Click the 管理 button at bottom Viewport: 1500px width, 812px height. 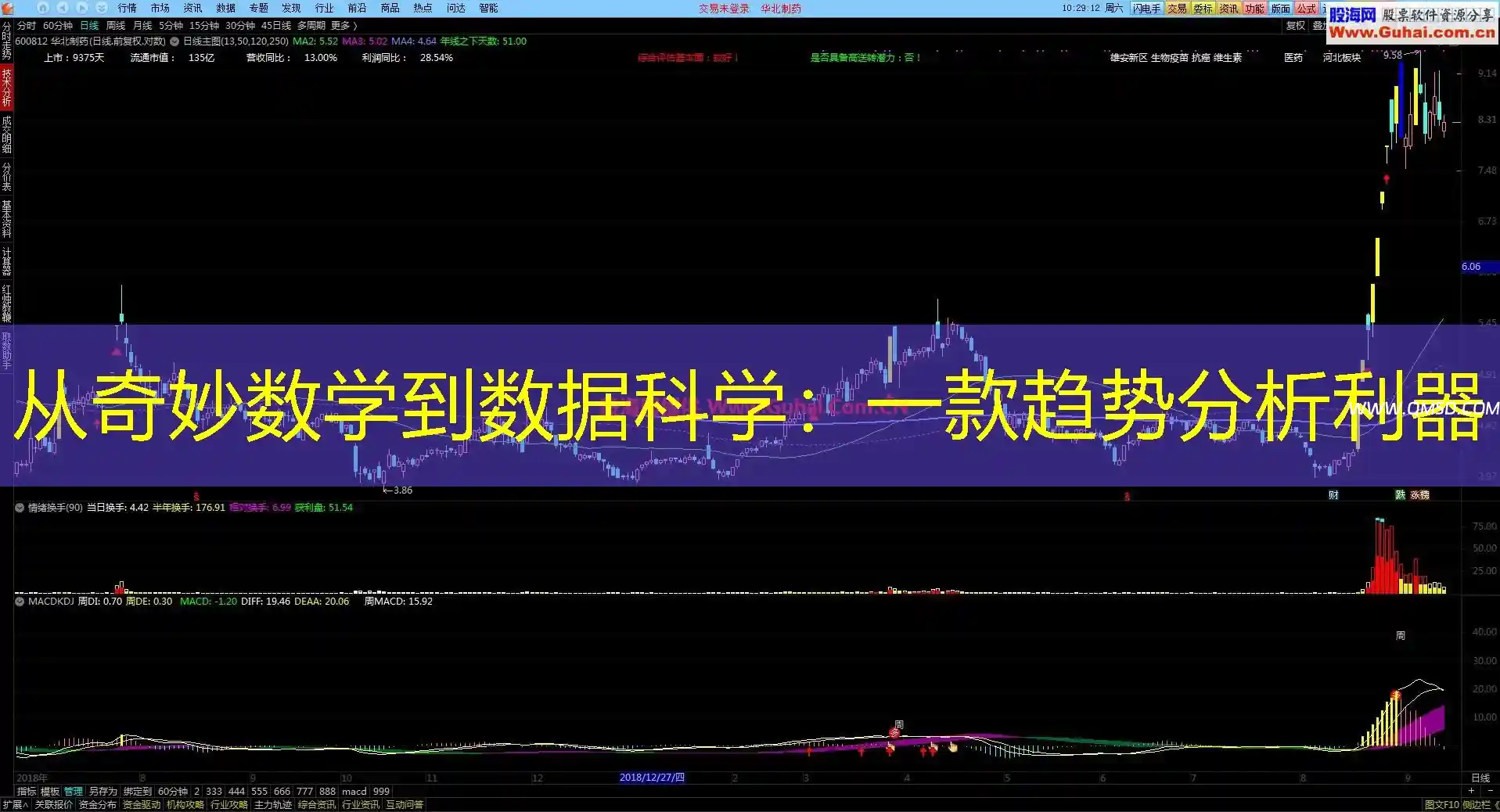pyautogui.click(x=74, y=791)
